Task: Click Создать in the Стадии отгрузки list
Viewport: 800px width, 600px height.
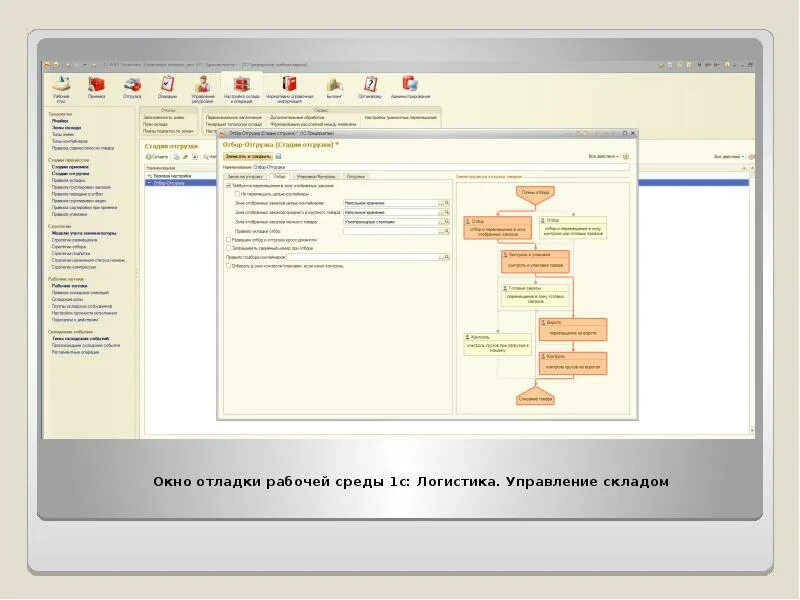Action: (157, 157)
